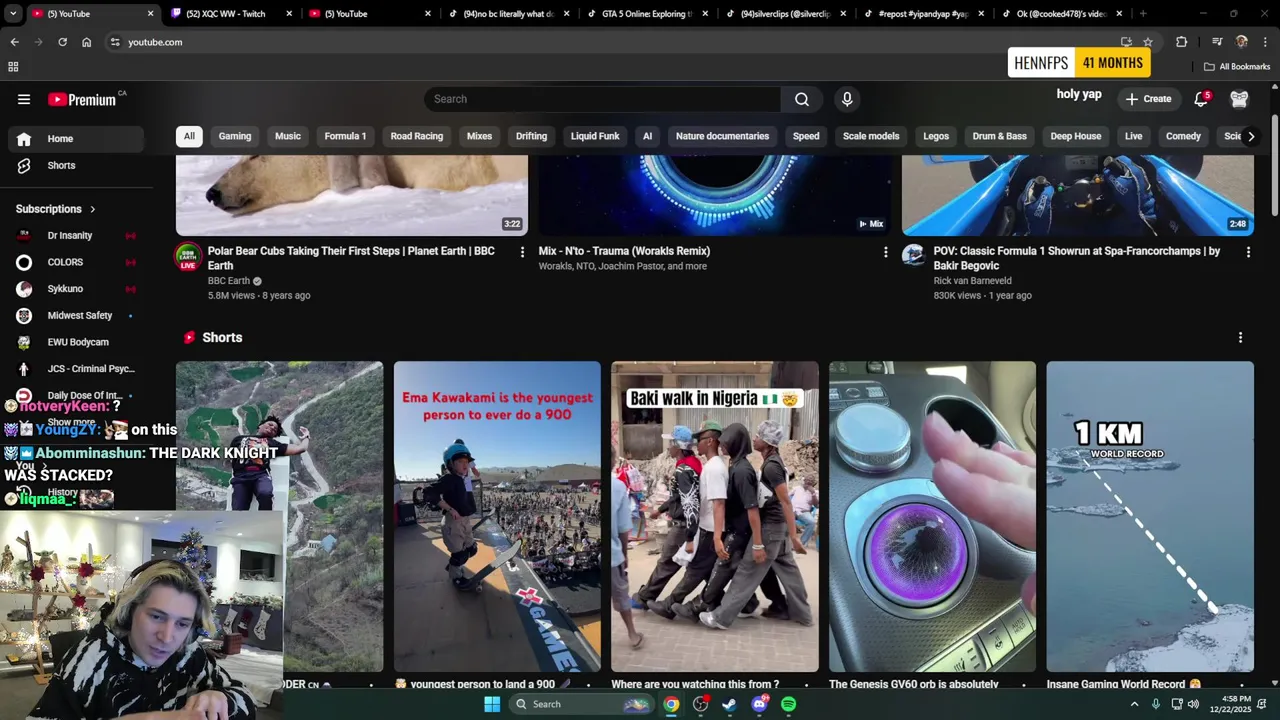Open Baki walk in Nigeria short
Image resolution: width=1280 pixels, height=720 pixels.
coord(715,517)
